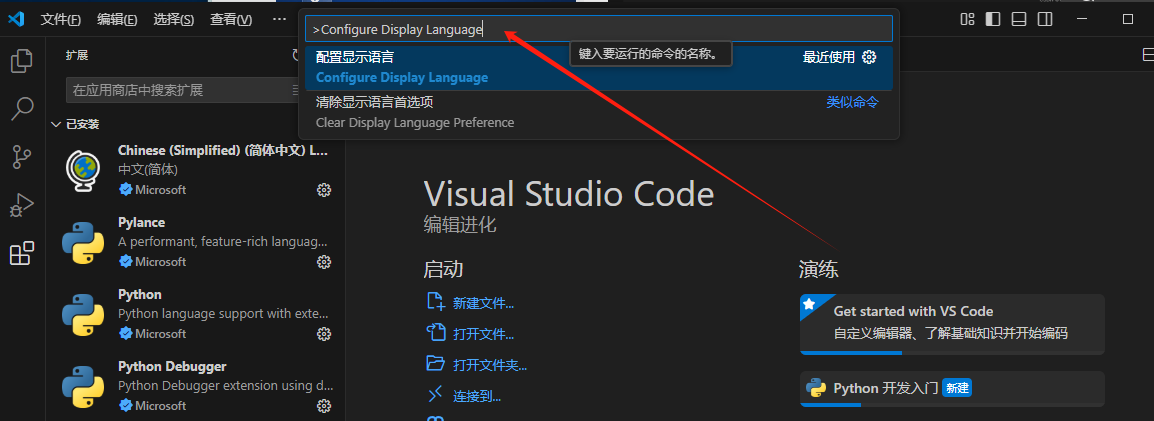Image resolution: width=1154 pixels, height=421 pixels.
Task: Open the Python extension manage gear
Action: coord(323,334)
